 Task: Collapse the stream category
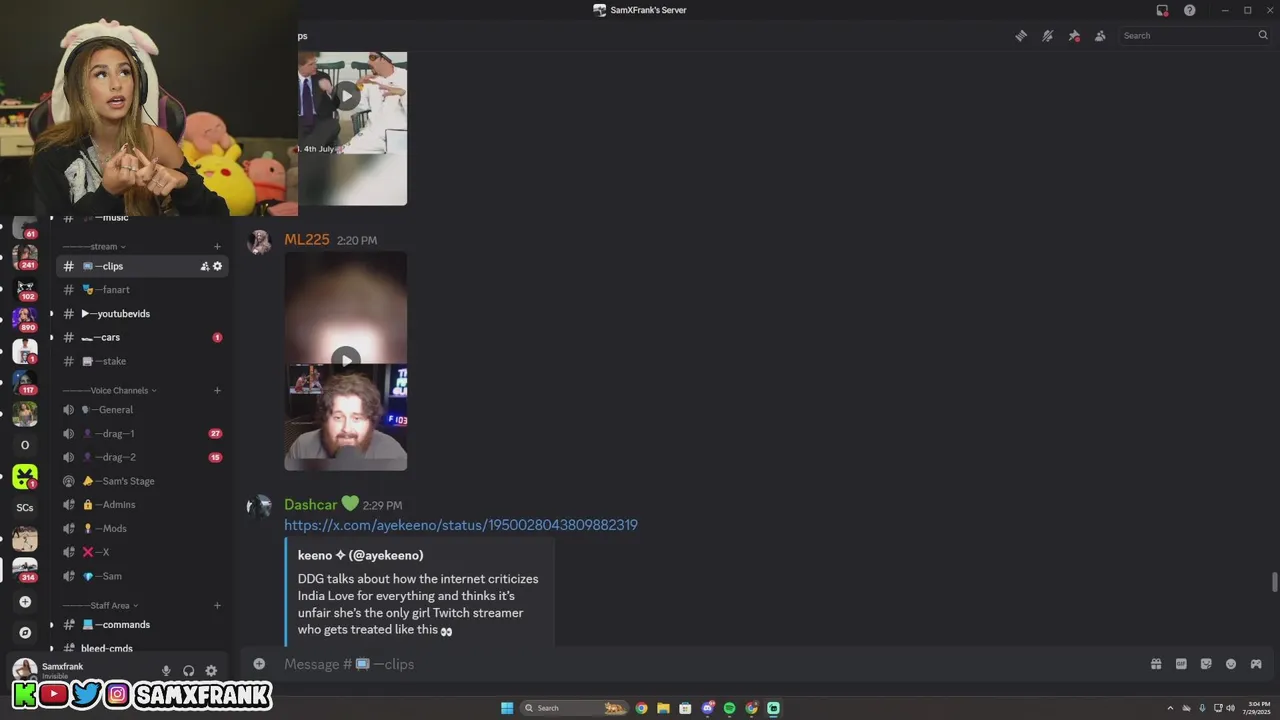click(x=94, y=247)
